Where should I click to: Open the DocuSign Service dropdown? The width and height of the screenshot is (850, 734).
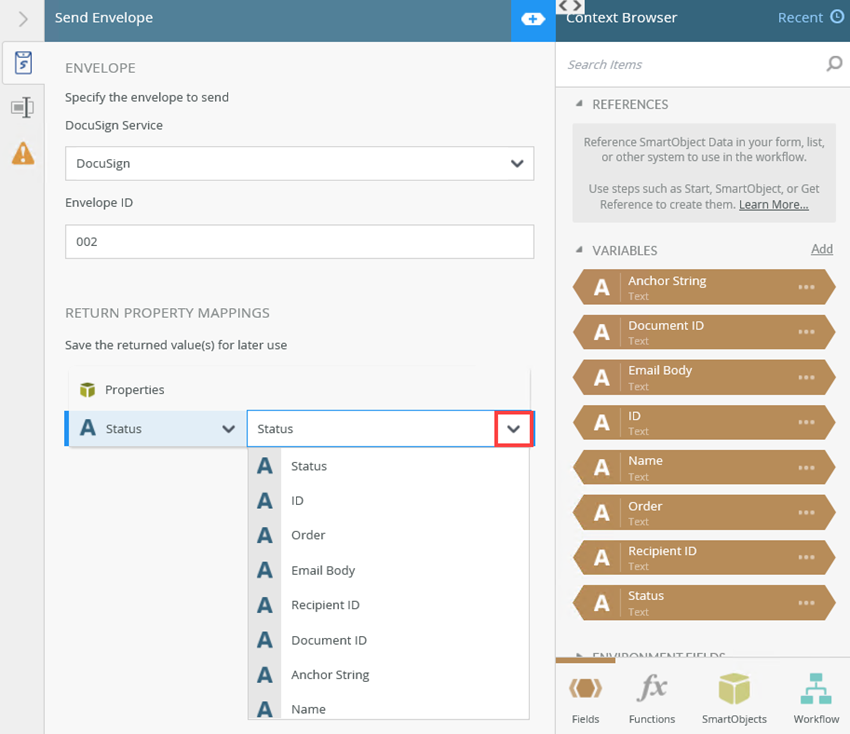click(516, 163)
